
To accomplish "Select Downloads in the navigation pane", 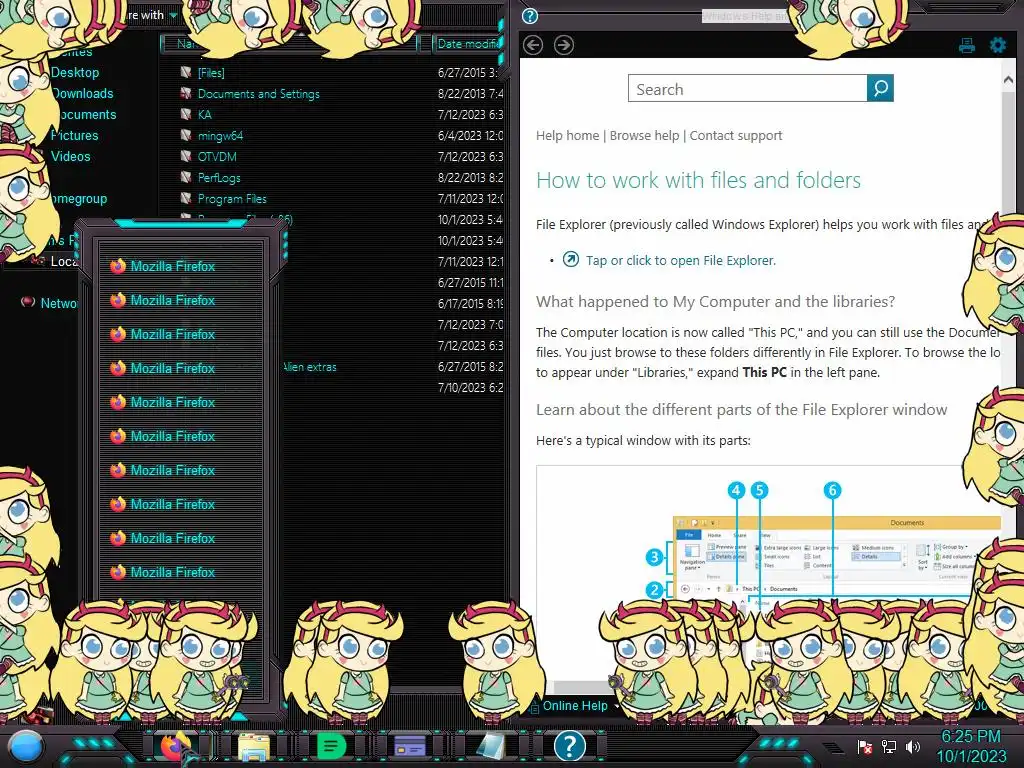I will (x=82, y=93).
